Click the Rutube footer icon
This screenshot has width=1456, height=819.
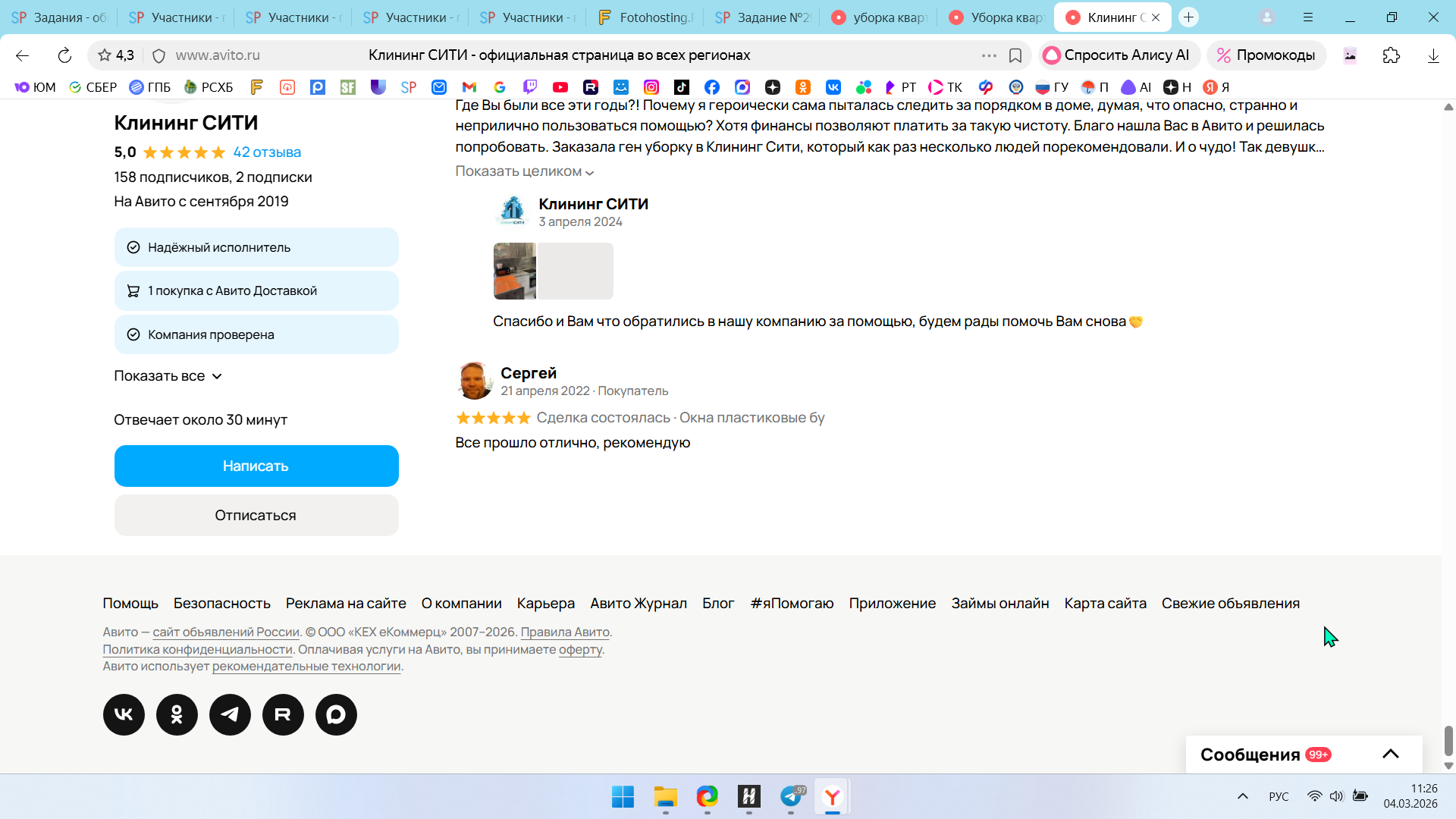pos(283,714)
